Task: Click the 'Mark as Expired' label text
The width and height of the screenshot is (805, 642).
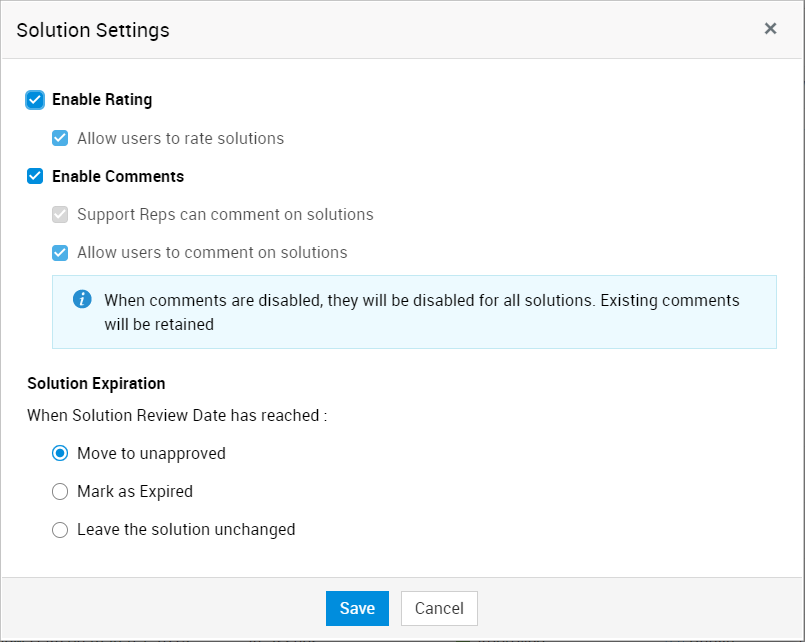Action: coord(135,492)
